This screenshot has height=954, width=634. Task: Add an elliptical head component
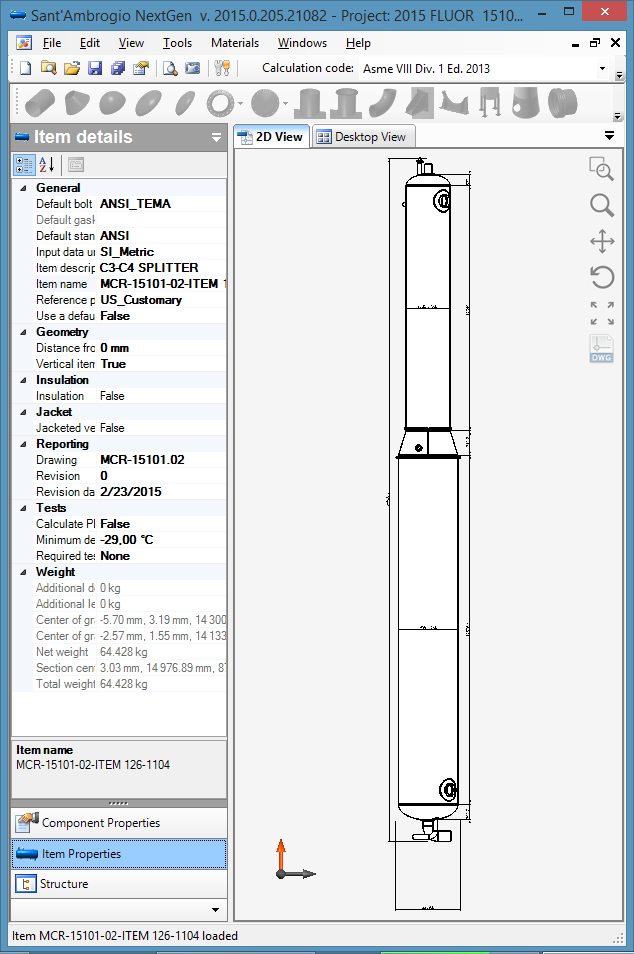coord(148,103)
